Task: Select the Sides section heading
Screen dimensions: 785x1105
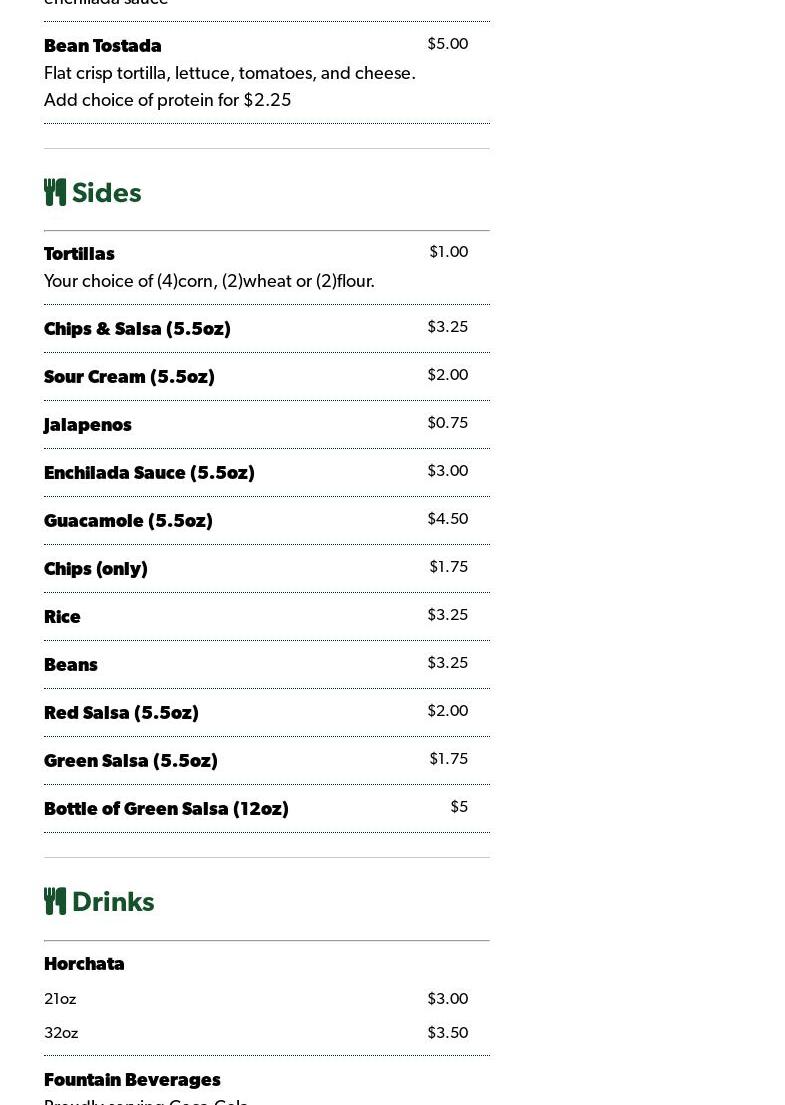Action: (106, 193)
